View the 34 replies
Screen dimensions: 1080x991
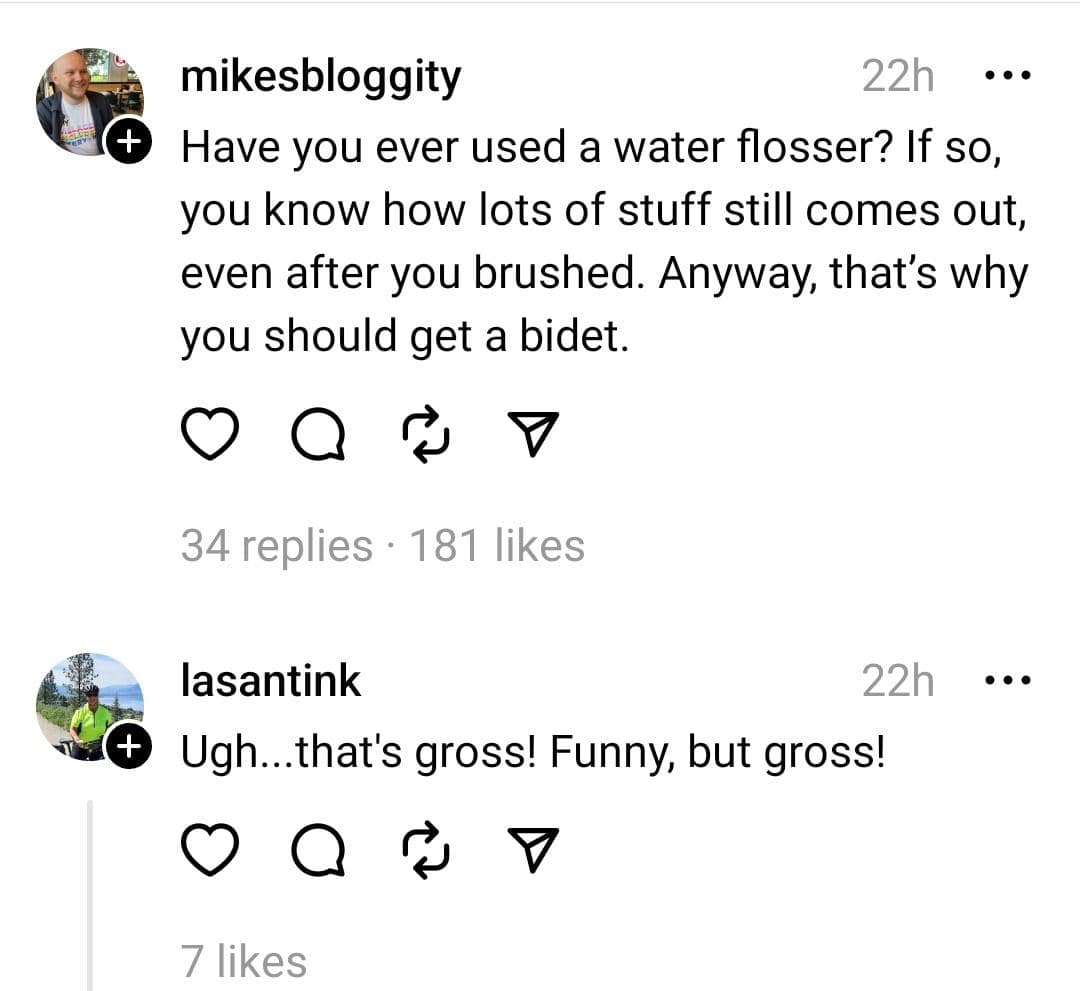(276, 546)
